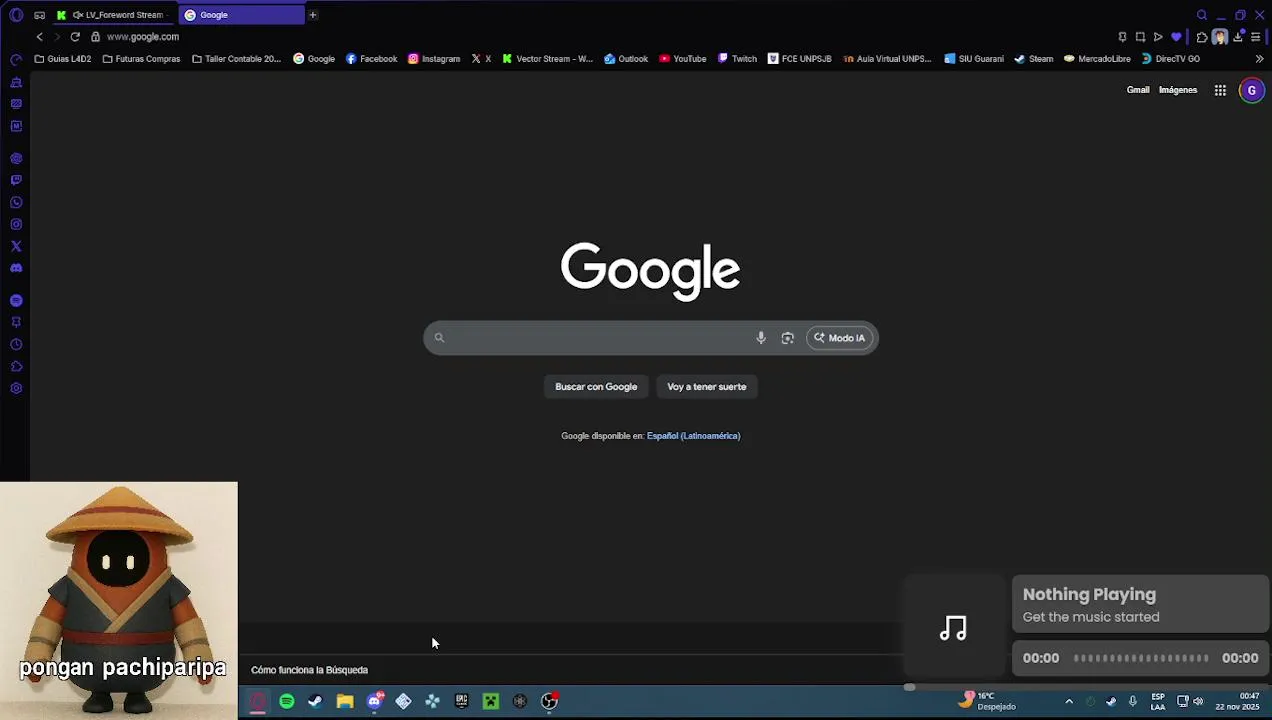Open the Futuras Compras bookmark folder
The image size is (1272, 720).
(141, 59)
